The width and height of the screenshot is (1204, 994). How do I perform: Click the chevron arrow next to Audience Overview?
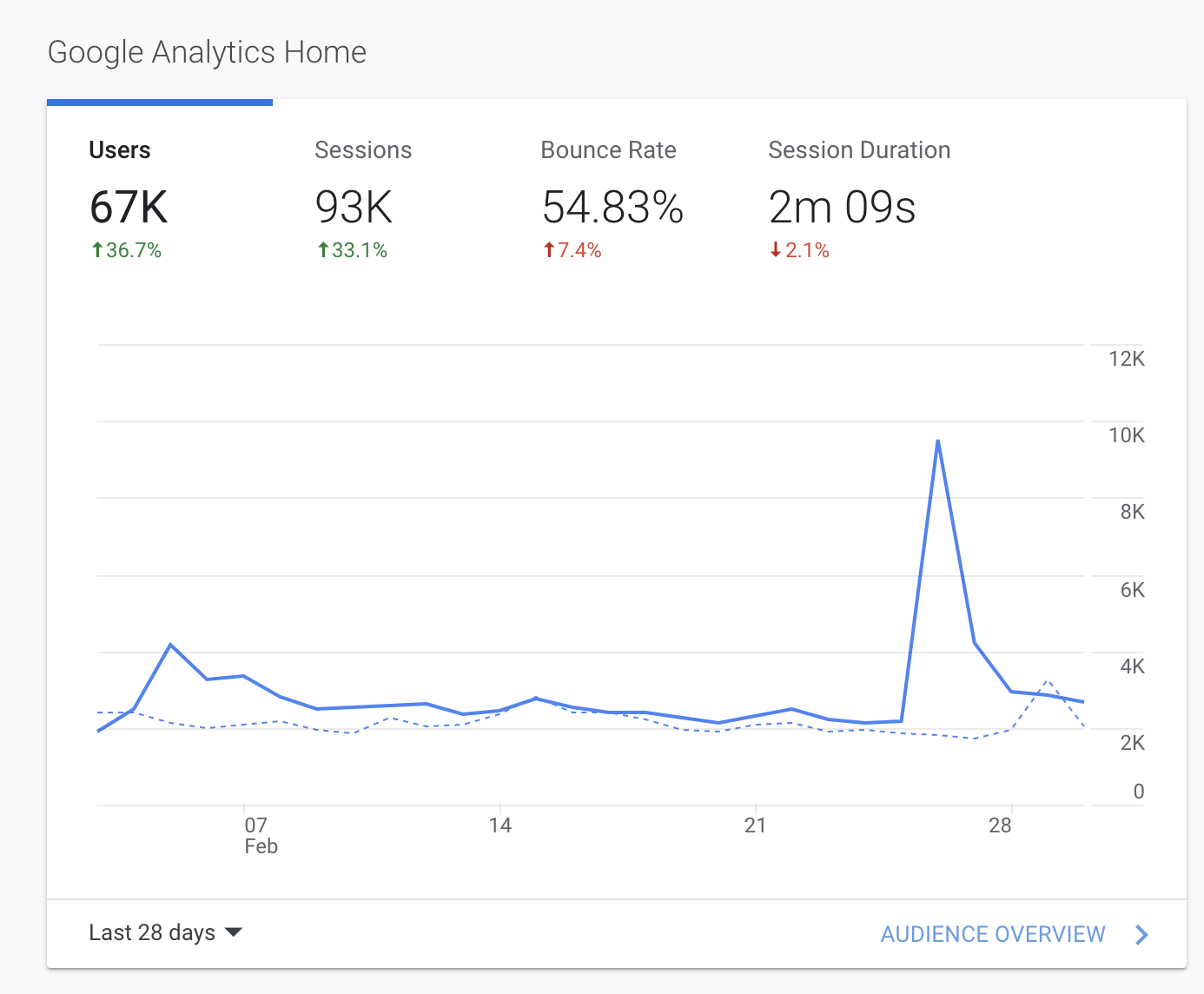[x=1142, y=934]
